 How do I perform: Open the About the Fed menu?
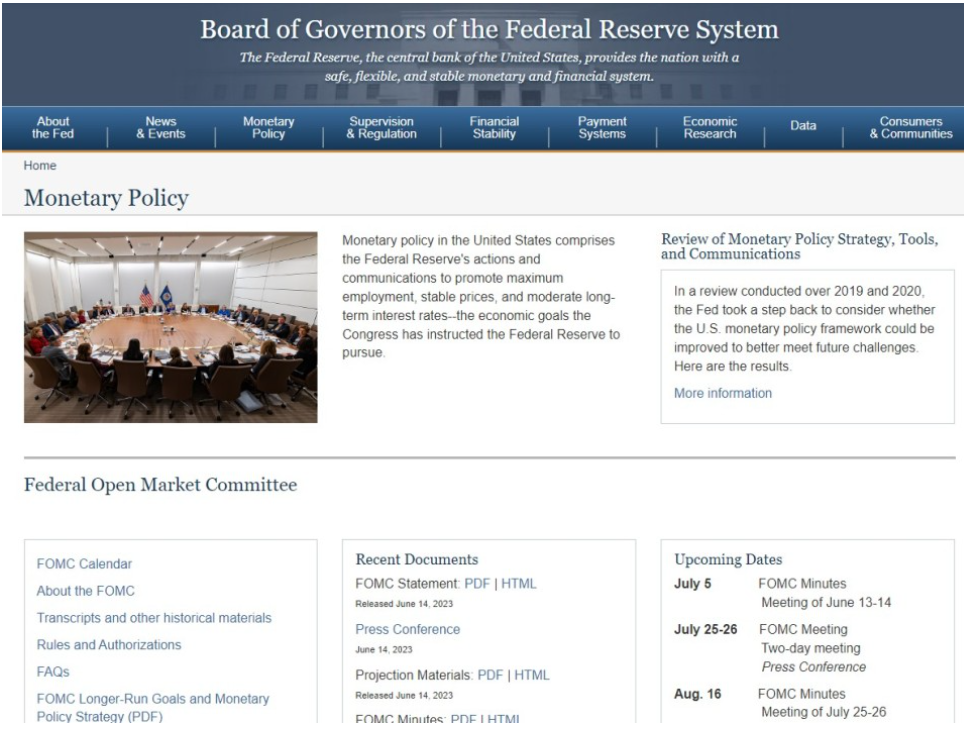pyautogui.click(x=53, y=127)
